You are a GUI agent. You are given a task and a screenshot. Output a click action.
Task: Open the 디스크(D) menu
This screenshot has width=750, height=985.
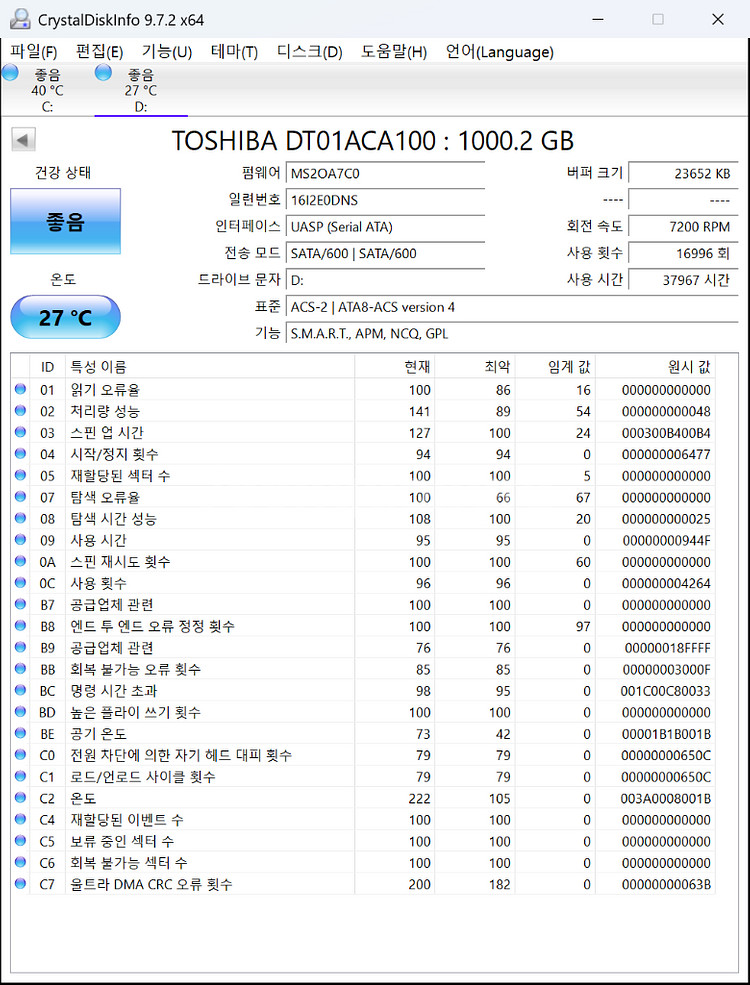pyautogui.click(x=310, y=52)
